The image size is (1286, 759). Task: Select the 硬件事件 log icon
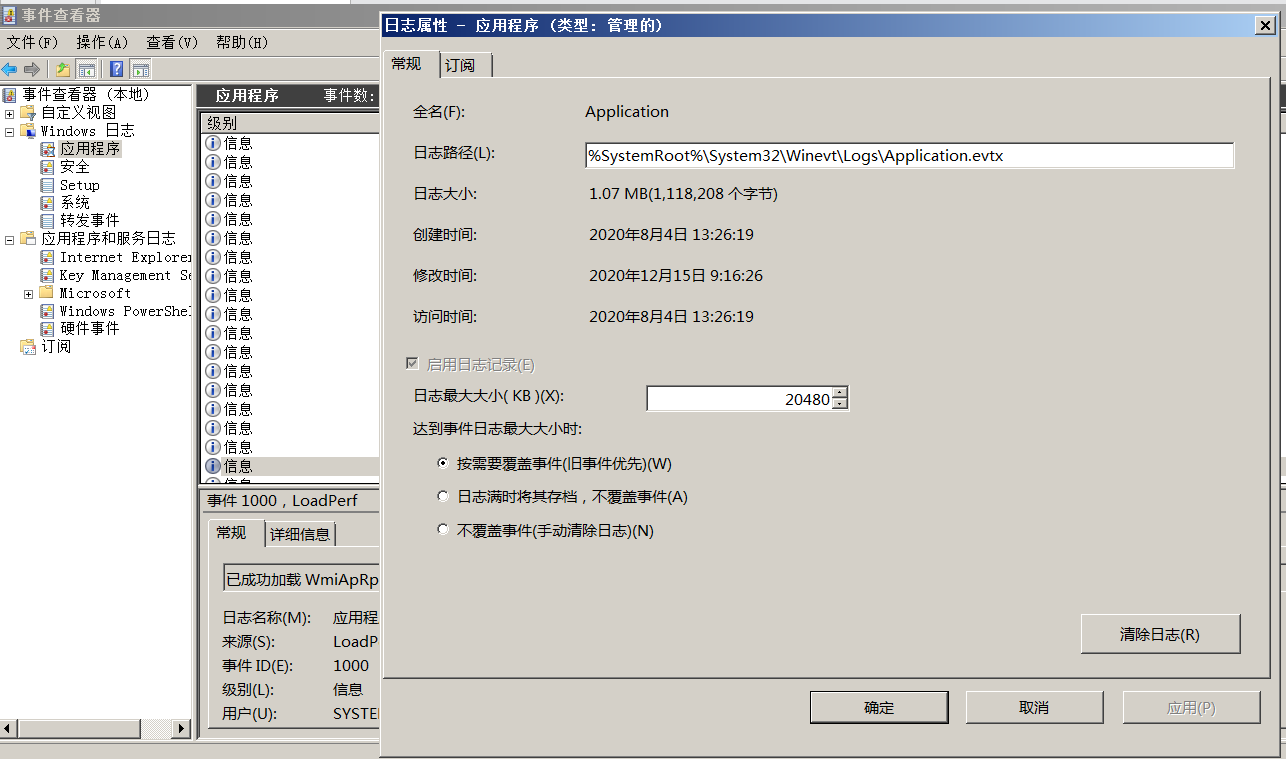pos(47,328)
